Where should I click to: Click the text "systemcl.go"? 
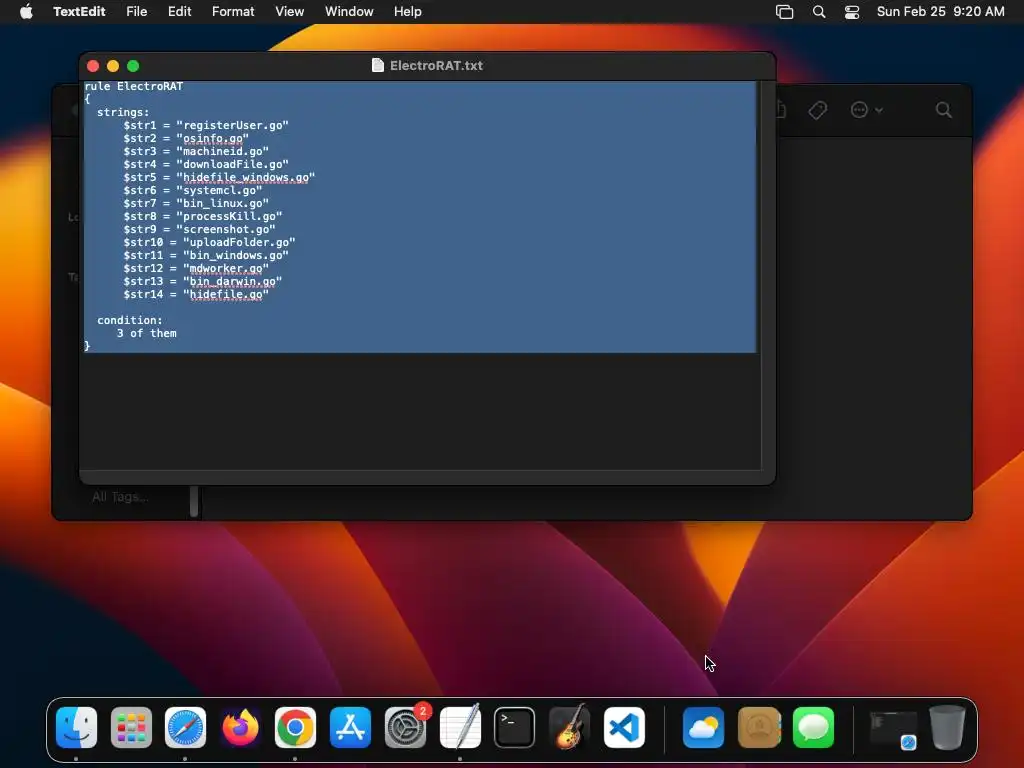coord(219,191)
